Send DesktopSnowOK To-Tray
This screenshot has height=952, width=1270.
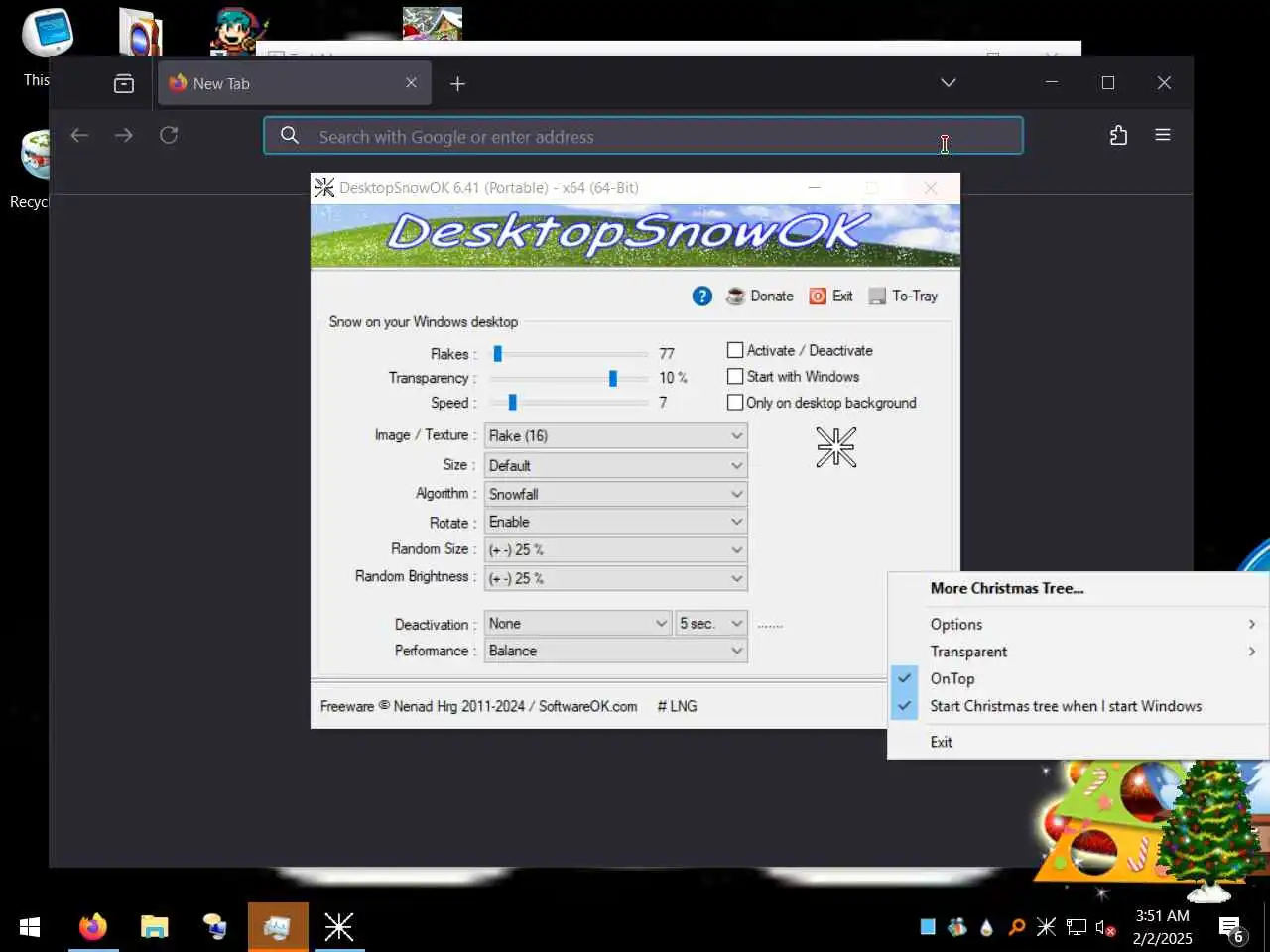903,297
